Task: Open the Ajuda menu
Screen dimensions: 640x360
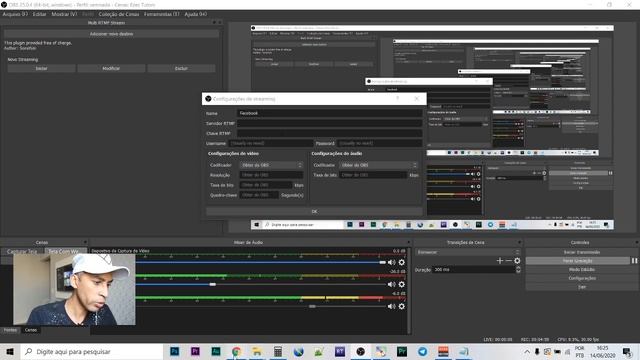Action: click(x=196, y=14)
